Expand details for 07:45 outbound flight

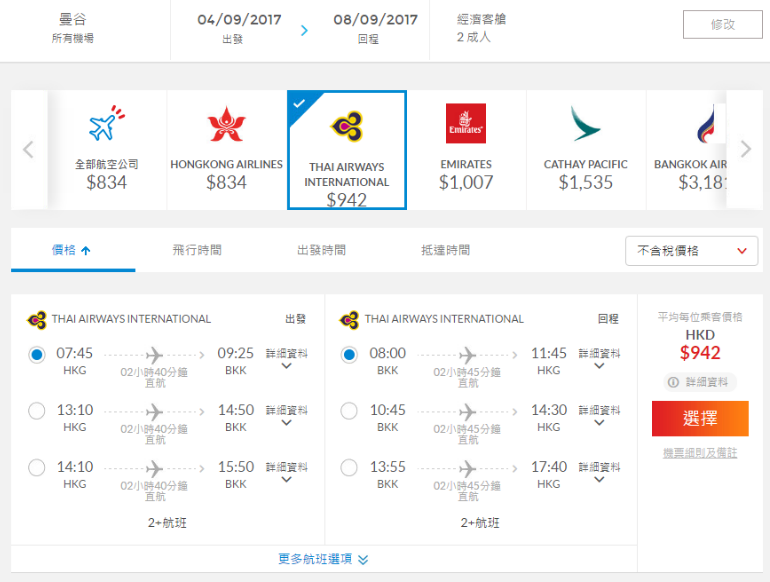(x=287, y=359)
